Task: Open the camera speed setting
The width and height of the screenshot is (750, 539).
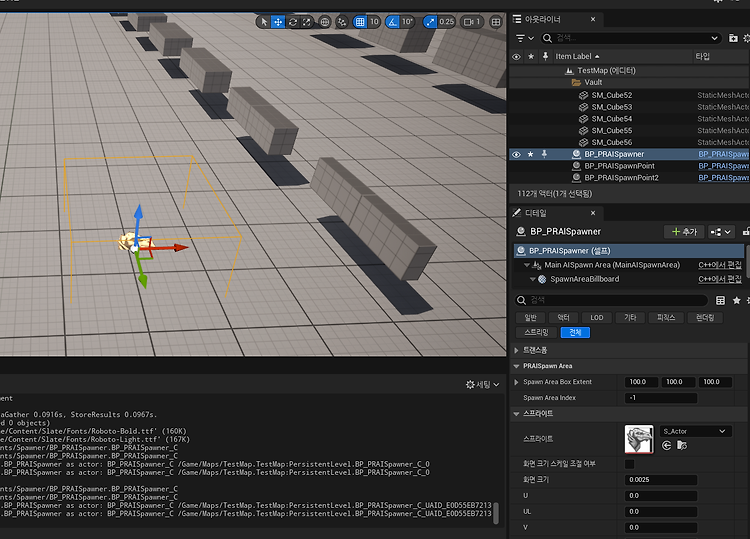Action: point(472,22)
